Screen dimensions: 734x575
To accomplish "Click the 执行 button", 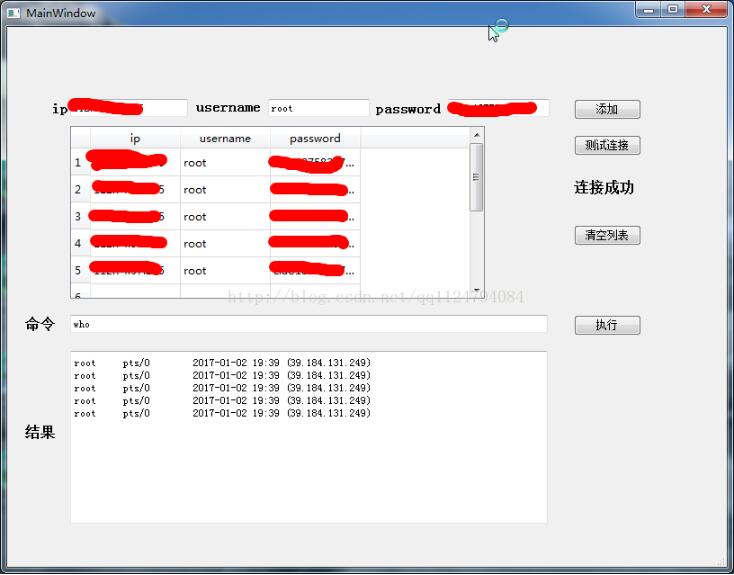I will click(607, 325).
